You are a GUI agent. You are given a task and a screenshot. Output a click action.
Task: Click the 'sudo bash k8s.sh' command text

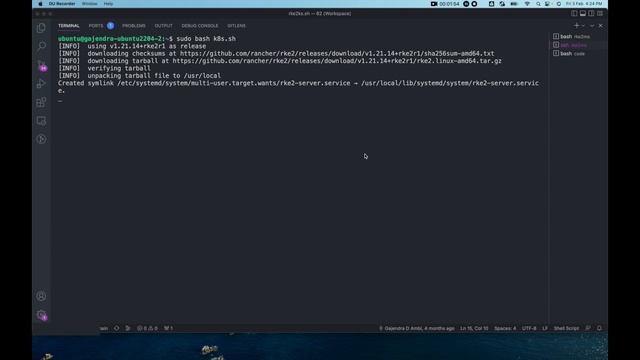coord(206,39)
